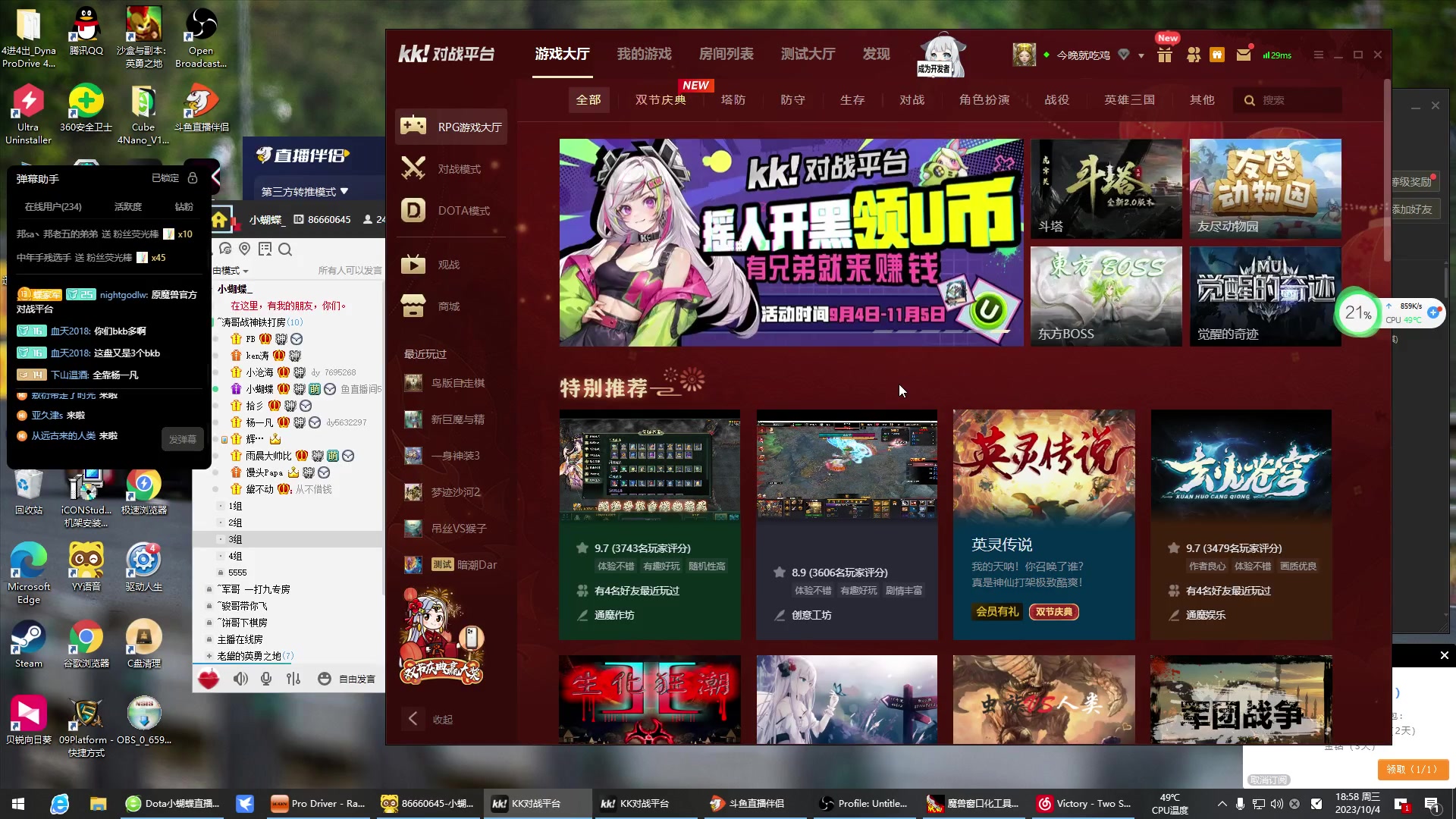Viewport: 1456px width, 819px height.
Task: Open the 斗塔 game thumbnail
Action: point(1106,189)
